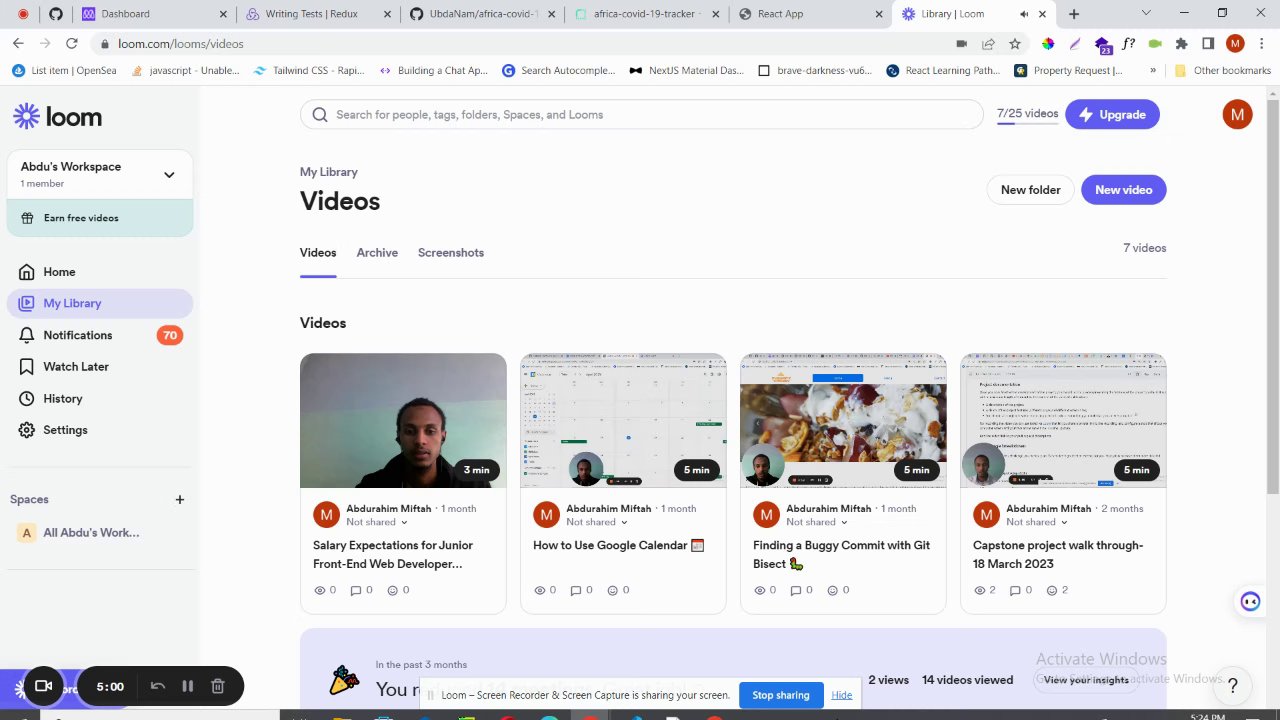Open the Loom account avatar menu

pos(1237,114)
